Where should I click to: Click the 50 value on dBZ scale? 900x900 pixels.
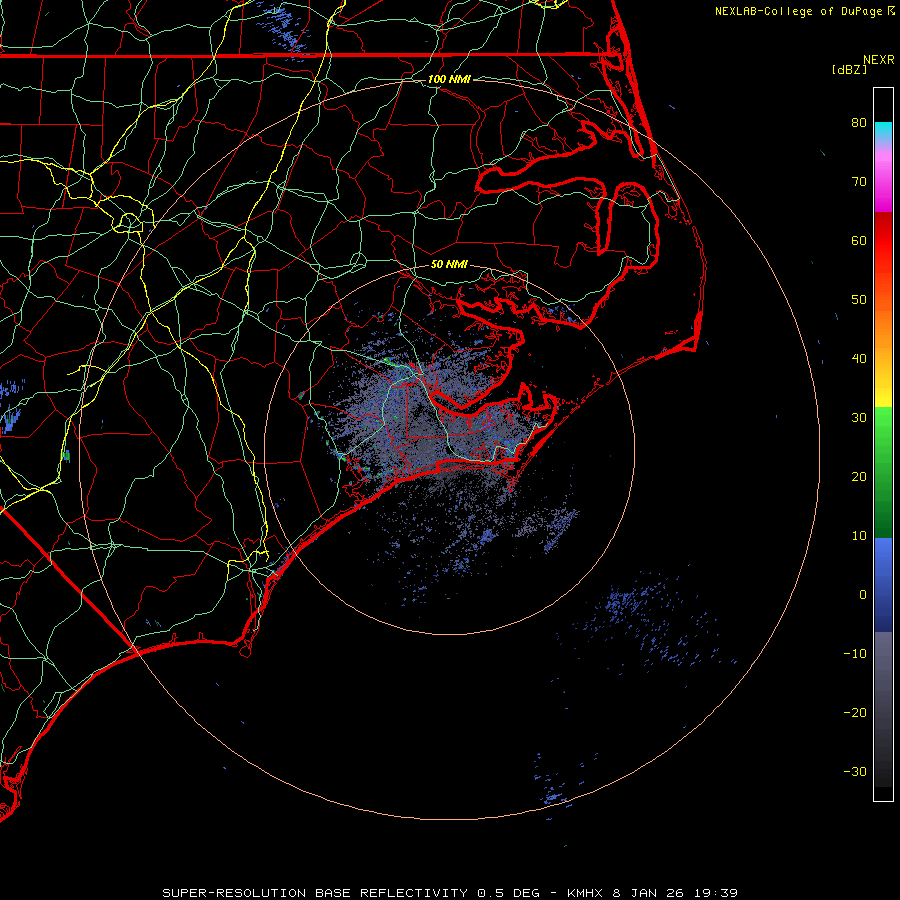(x=859, y=300)
